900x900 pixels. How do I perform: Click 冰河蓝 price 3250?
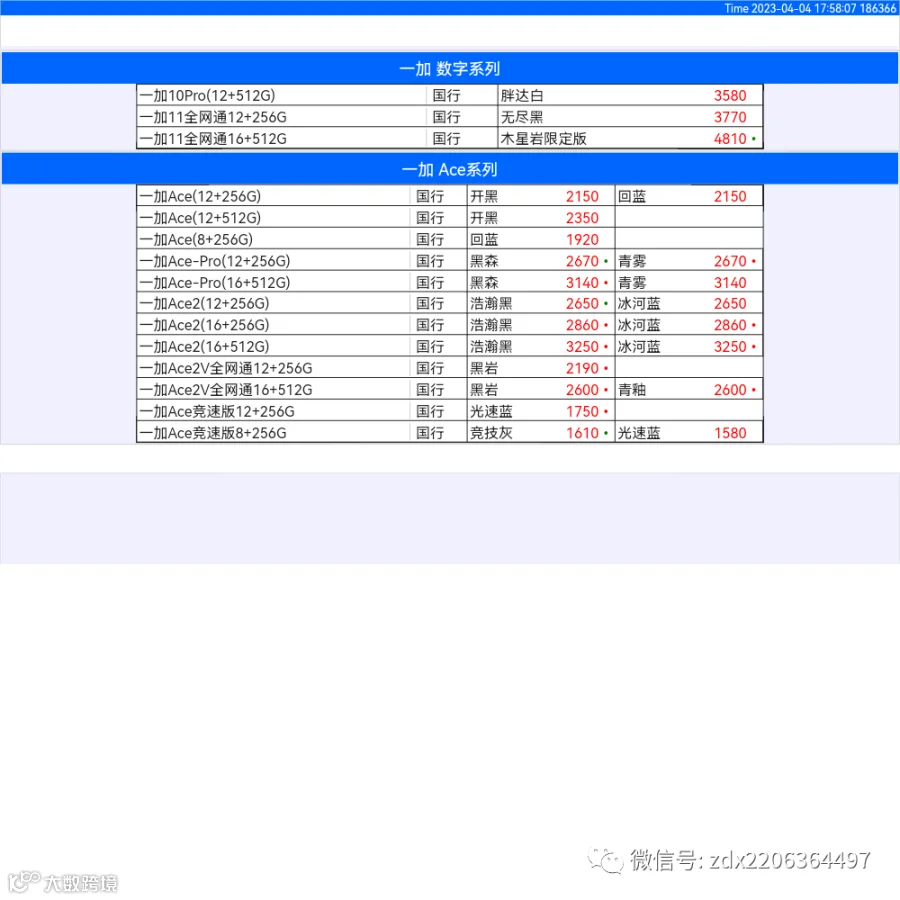[x=730, y=347]
